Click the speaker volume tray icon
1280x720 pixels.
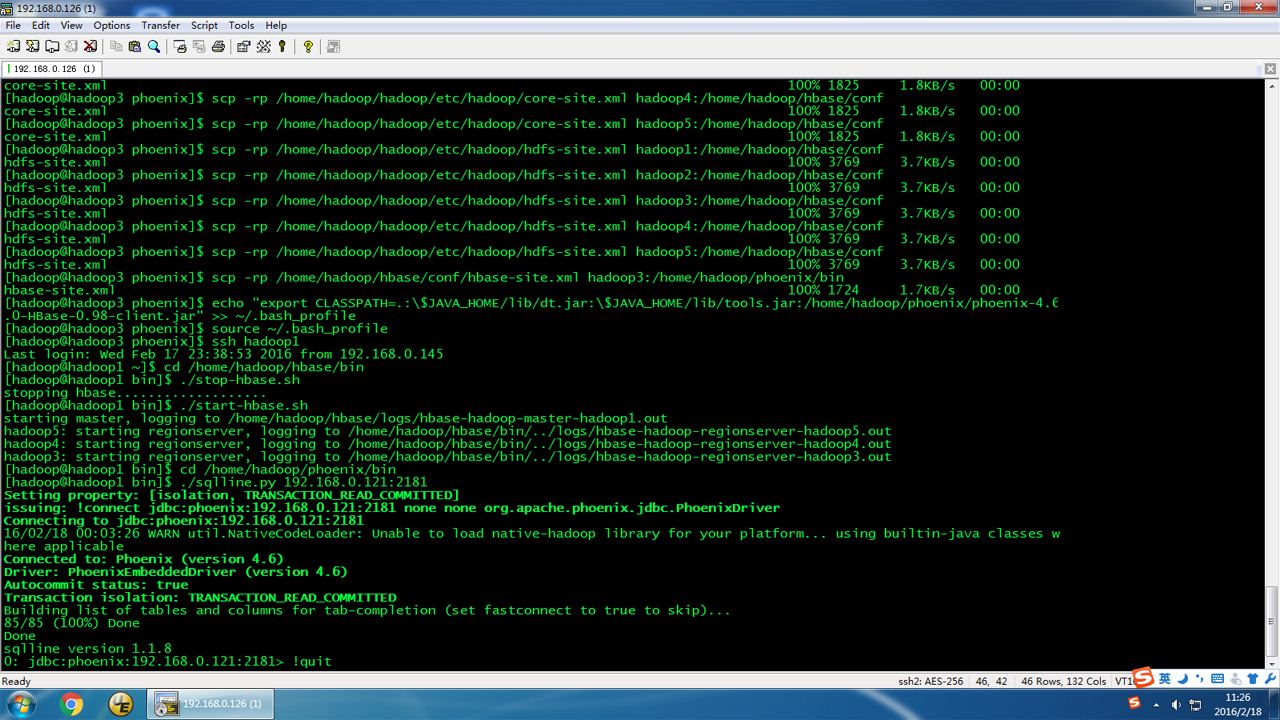click(1176, 705)
